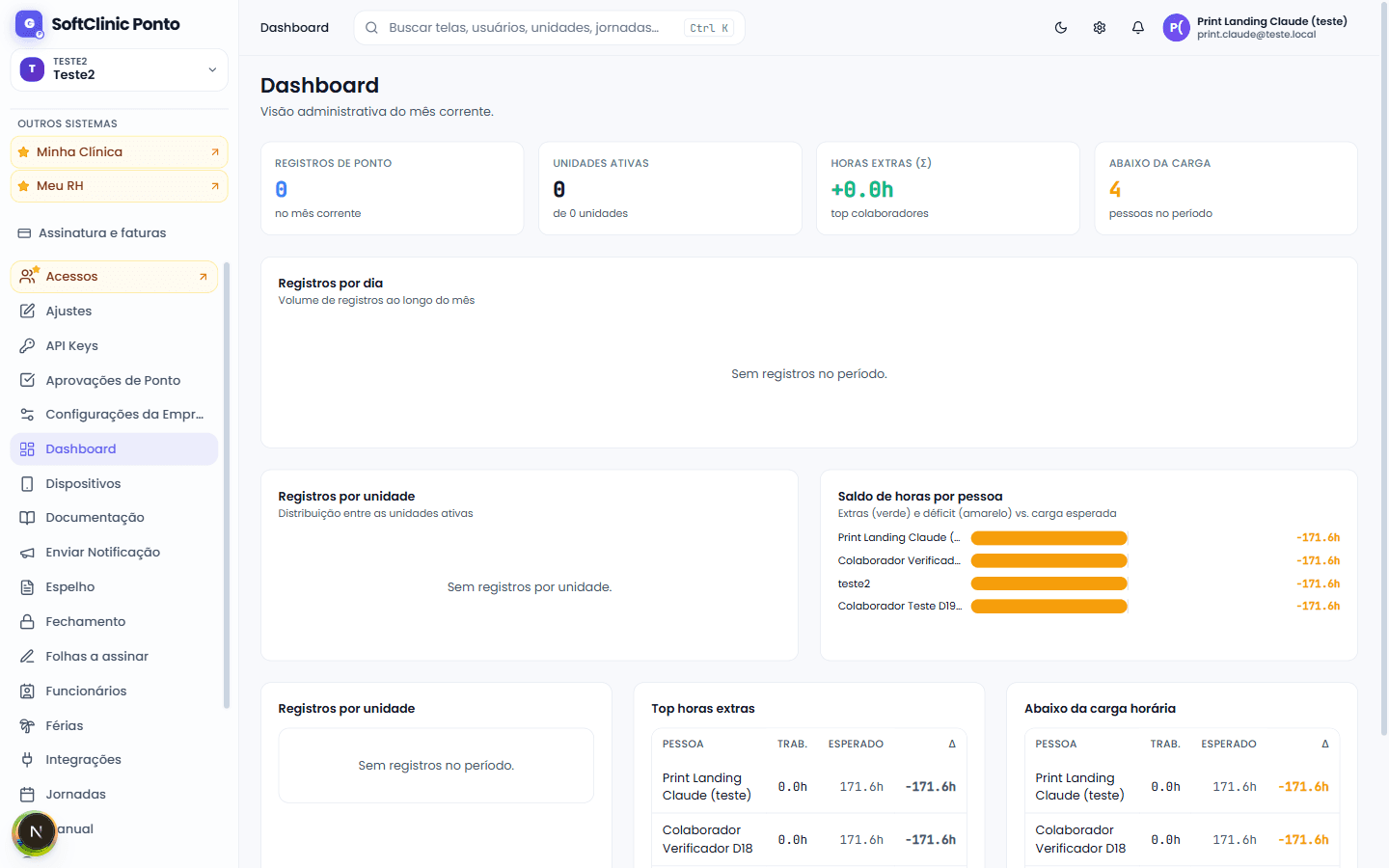Viewport: 1389px width, 868px height.
Task: Click the Registros de Ponto summary card
Action: coord(393,188)
